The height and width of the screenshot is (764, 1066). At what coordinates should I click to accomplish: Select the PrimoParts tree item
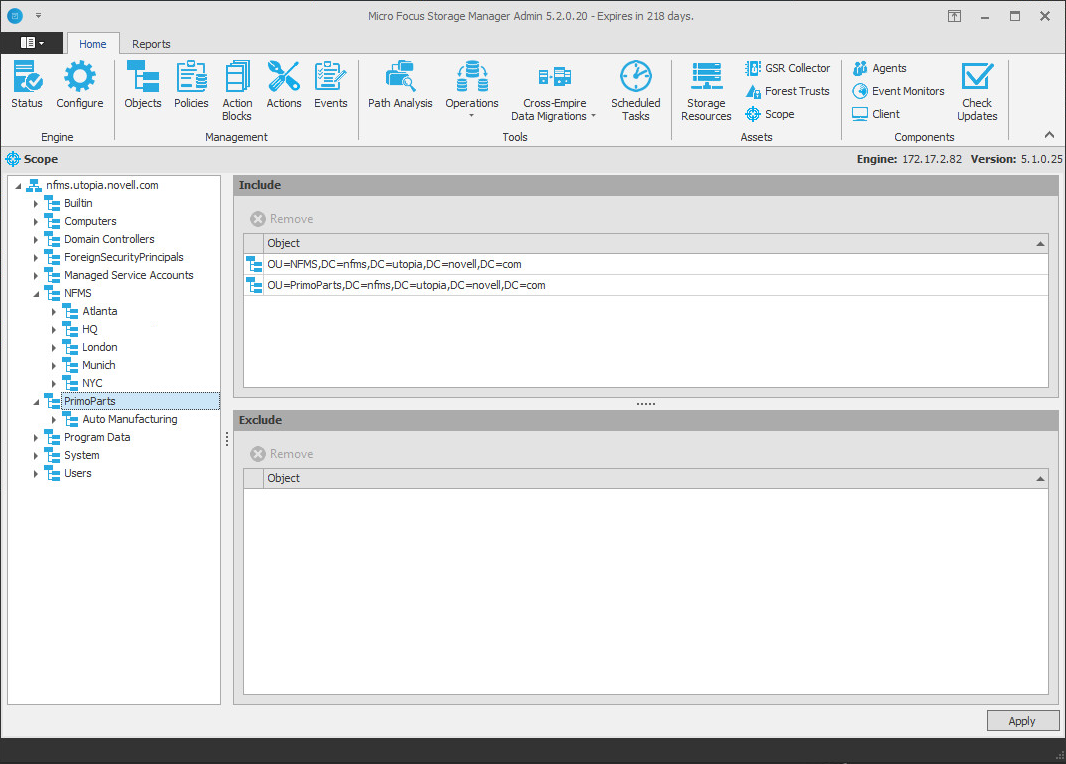pos(140,401)
